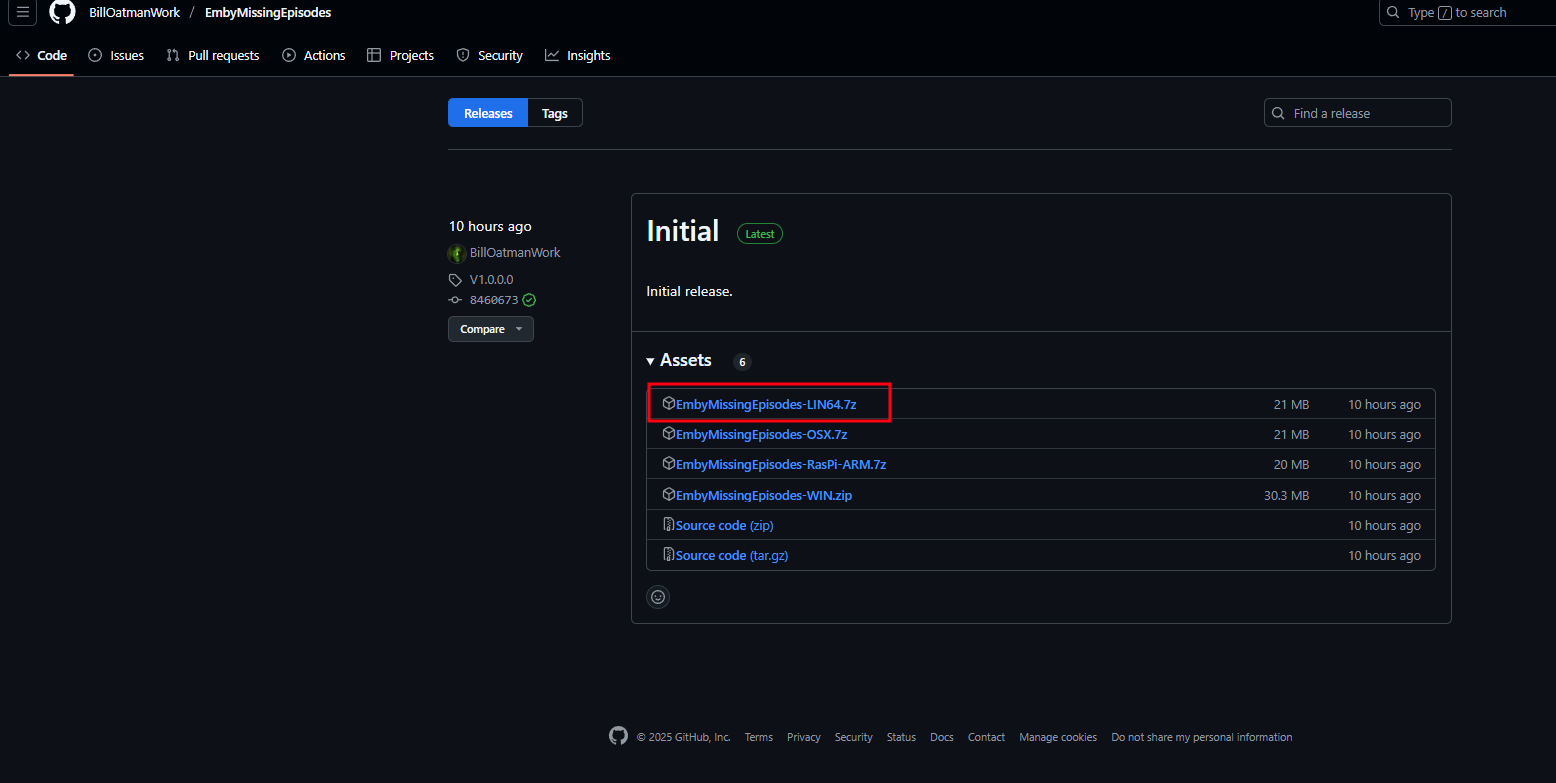Go to the Pull requests tab
Viewport: 1556px width, 783px height.
[213, 55]
